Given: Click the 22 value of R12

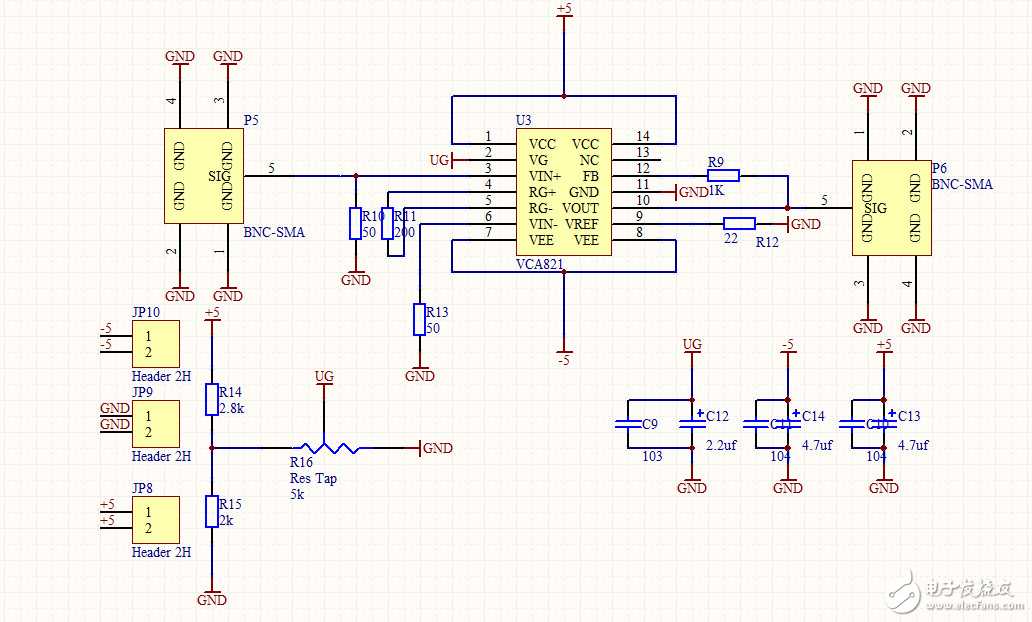Looking at the screenshot, I should click(731, 239).
